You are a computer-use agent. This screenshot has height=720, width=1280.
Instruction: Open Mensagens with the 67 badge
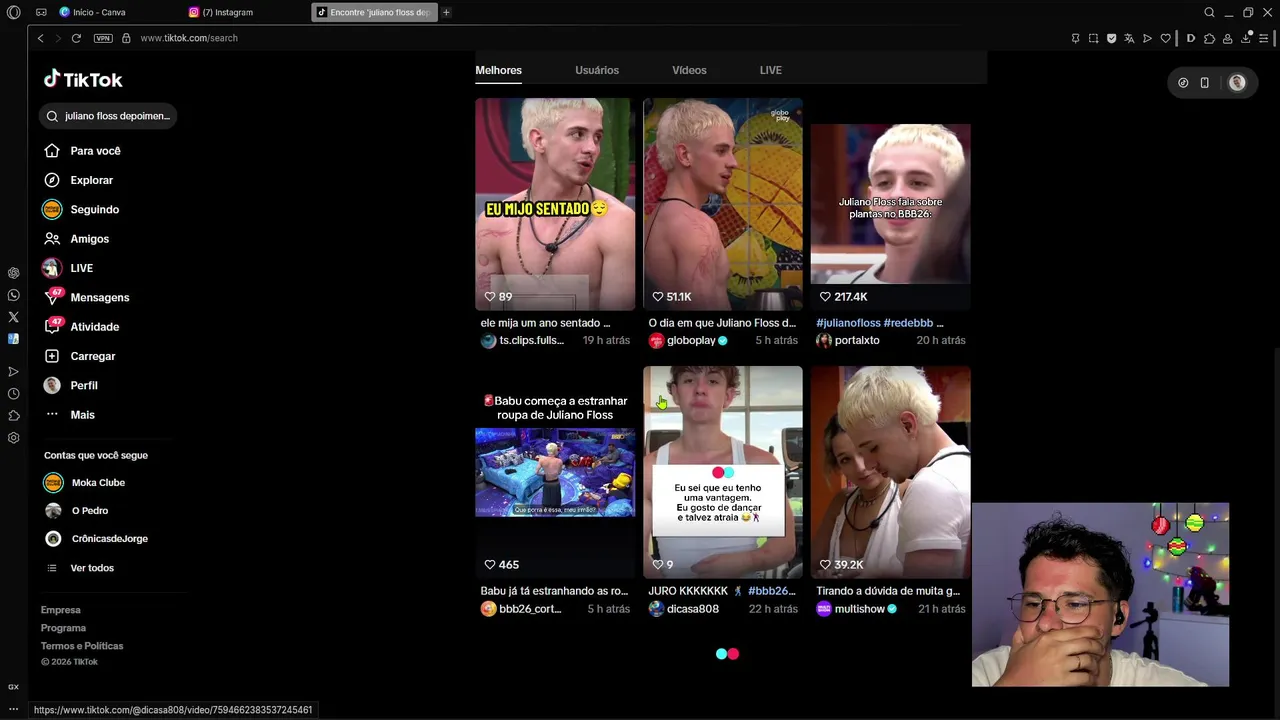click(x=99, y=297)
